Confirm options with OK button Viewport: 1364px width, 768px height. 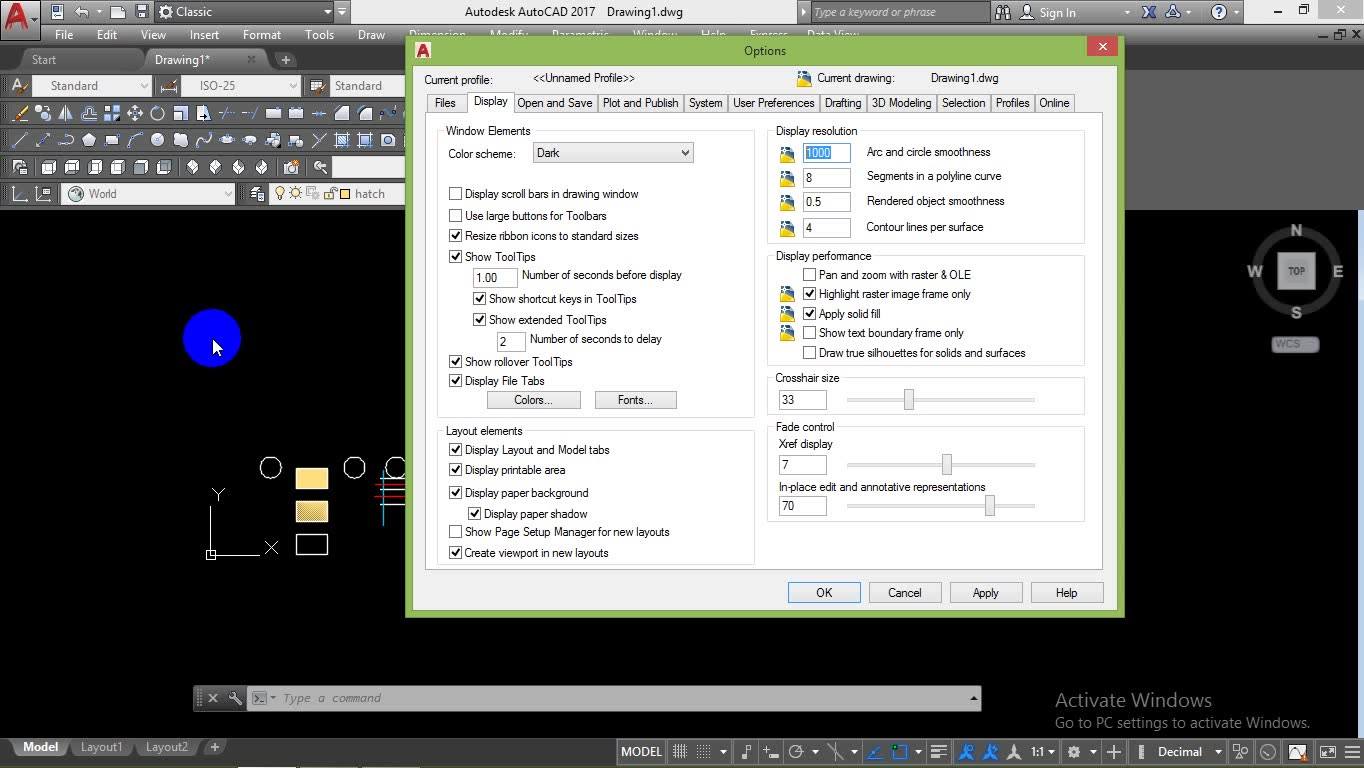point(824,593)
